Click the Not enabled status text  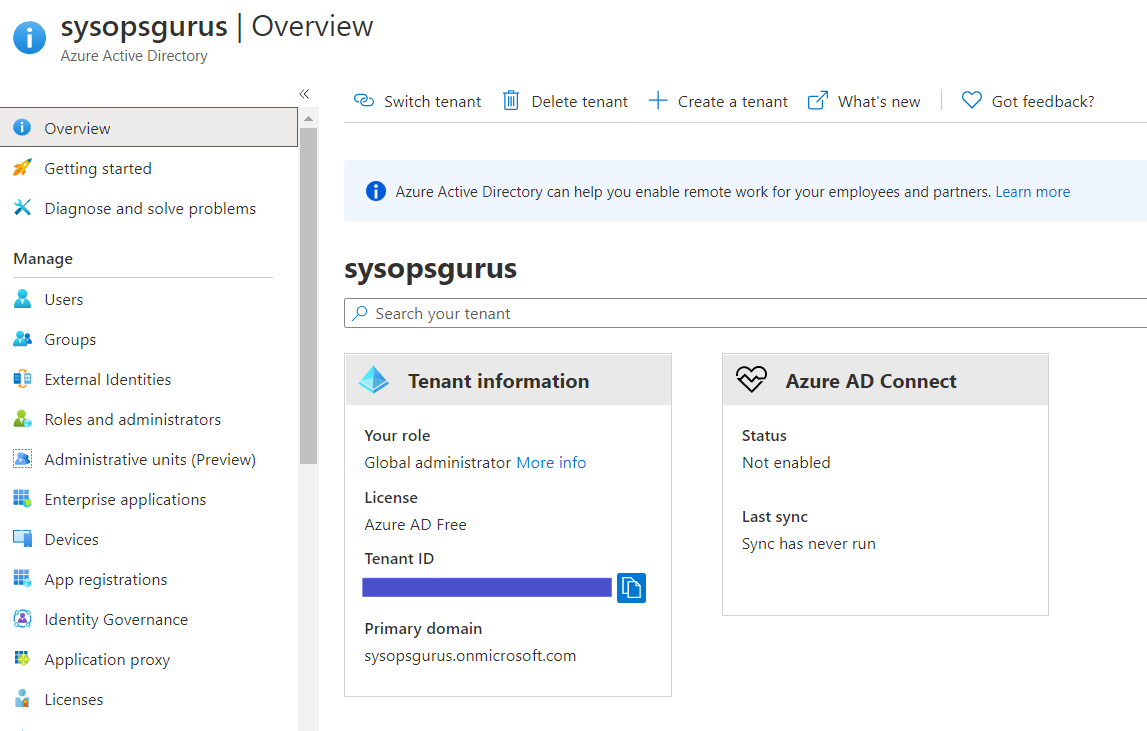tap(786, 462)
